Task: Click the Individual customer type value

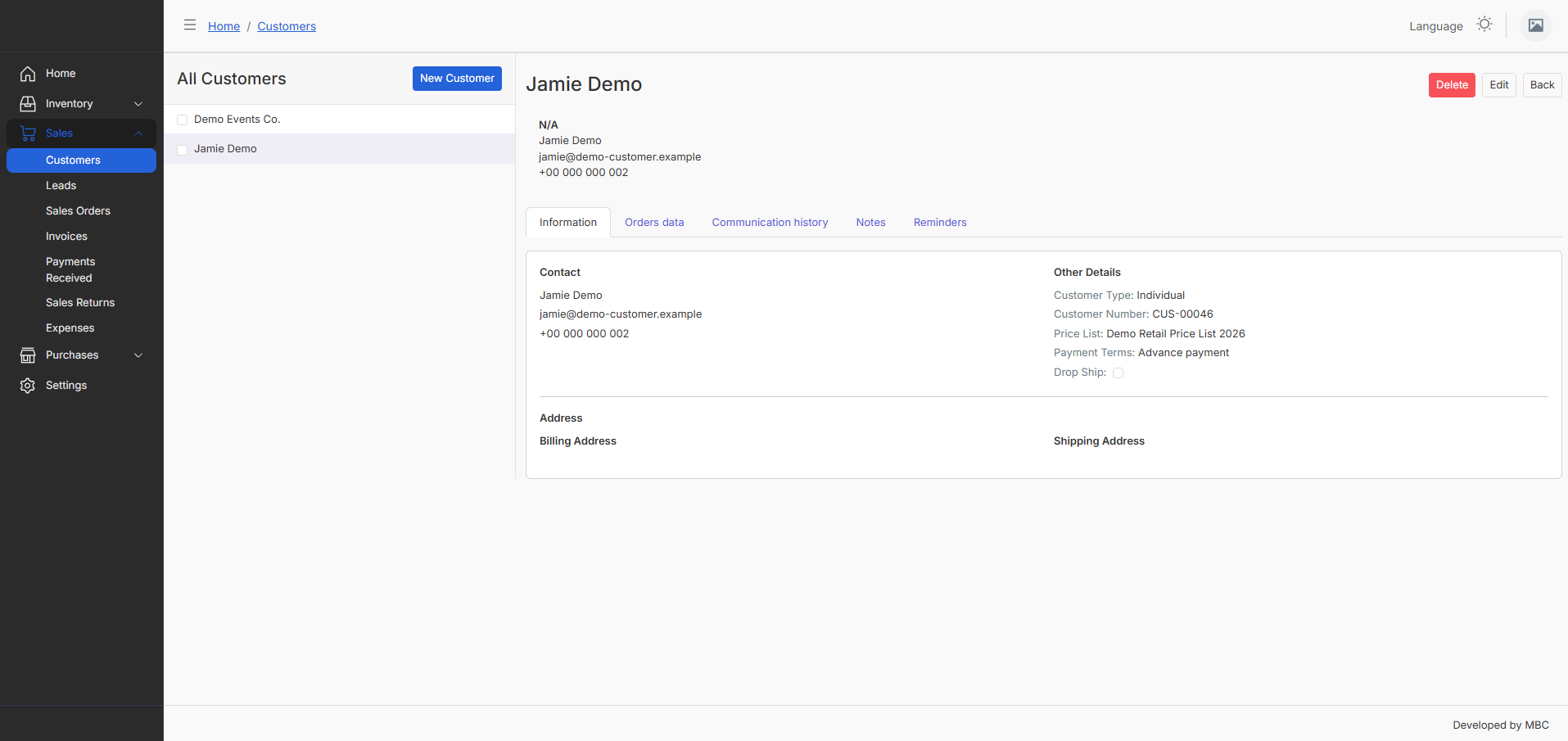Action: coord(1160,296)
